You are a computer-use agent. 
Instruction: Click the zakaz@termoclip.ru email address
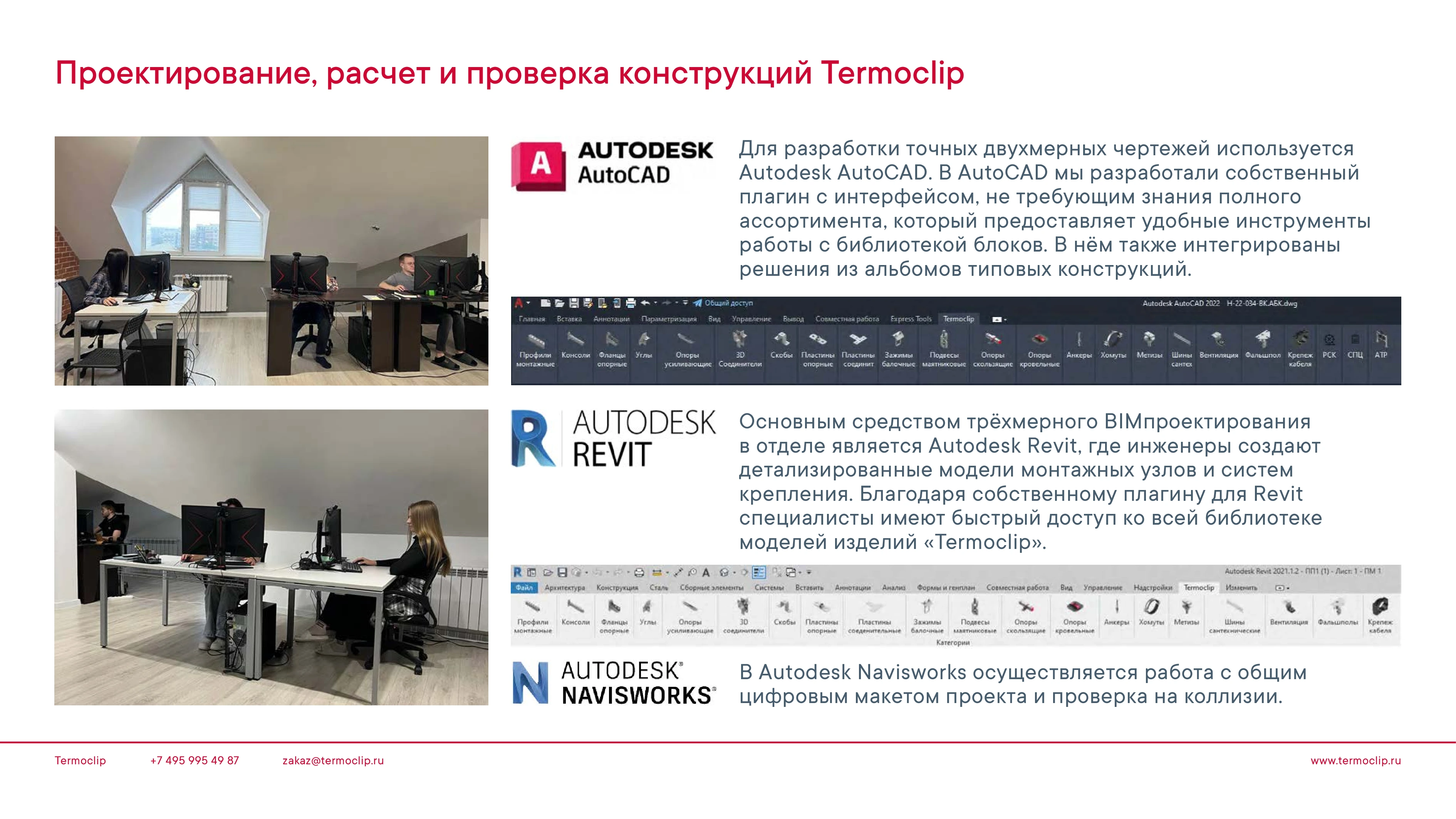[333, 760]
